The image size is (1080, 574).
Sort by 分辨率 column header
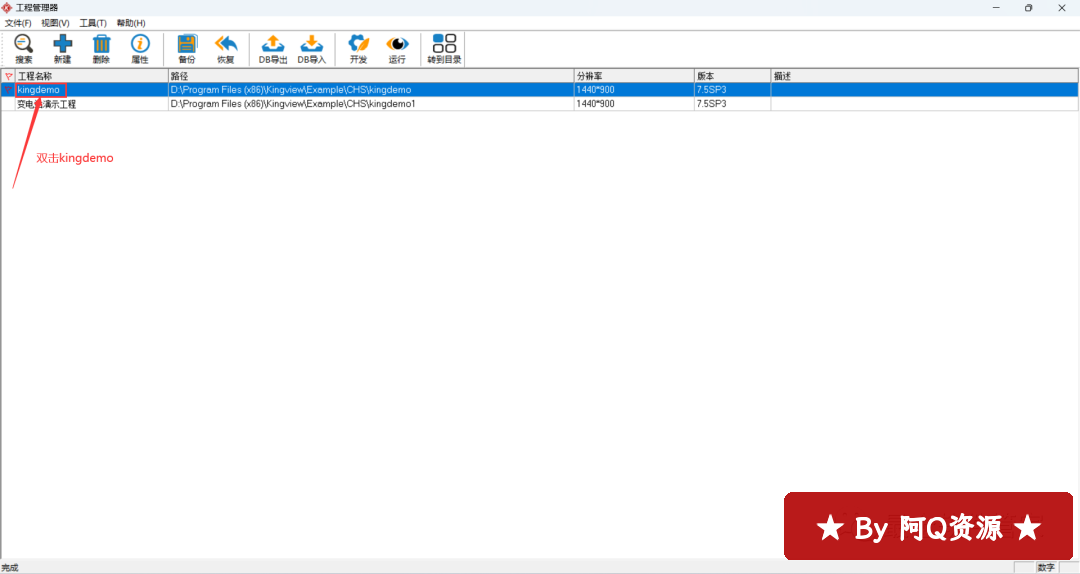[x=633, y=76]
